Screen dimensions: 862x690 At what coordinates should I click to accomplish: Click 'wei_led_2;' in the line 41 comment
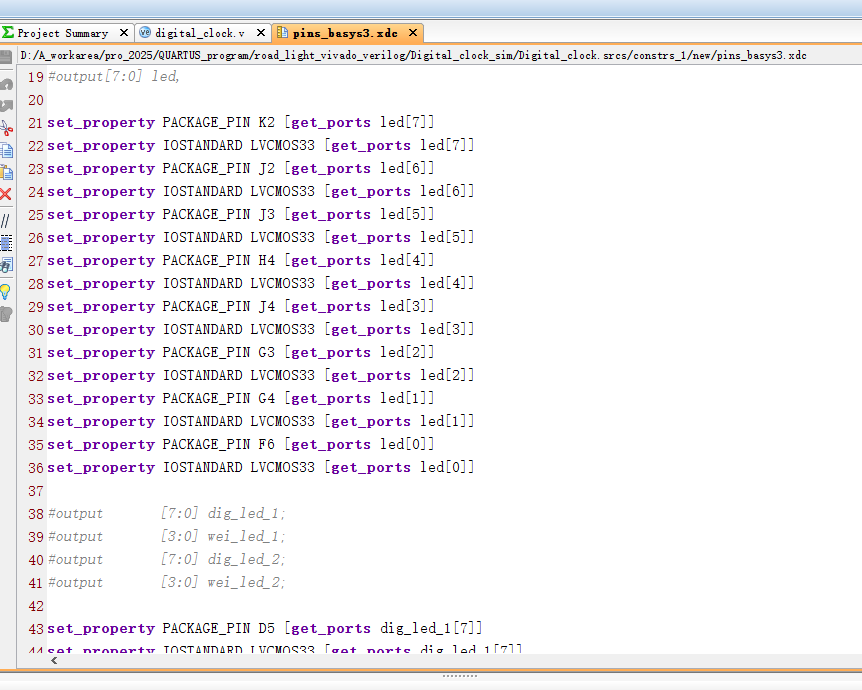tap(246, 583)
